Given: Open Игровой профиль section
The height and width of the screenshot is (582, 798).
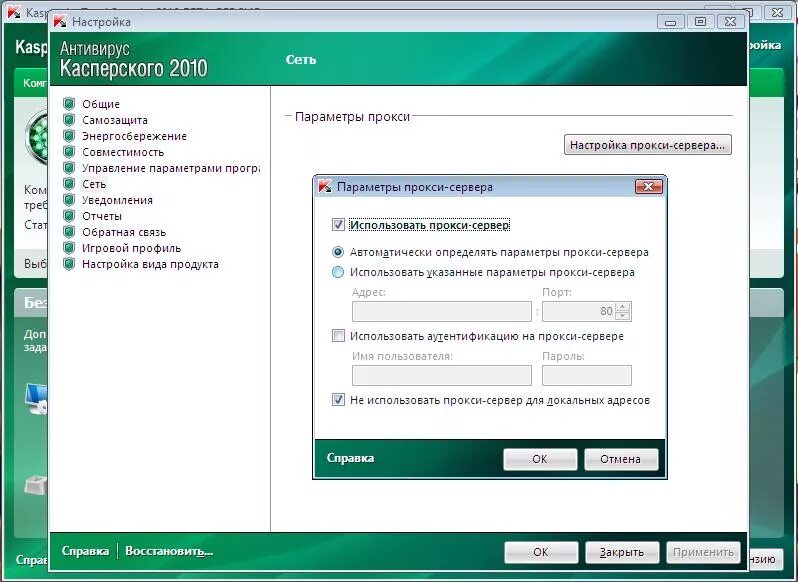Looking at the screenshot, I should click(x=131, y=248).
